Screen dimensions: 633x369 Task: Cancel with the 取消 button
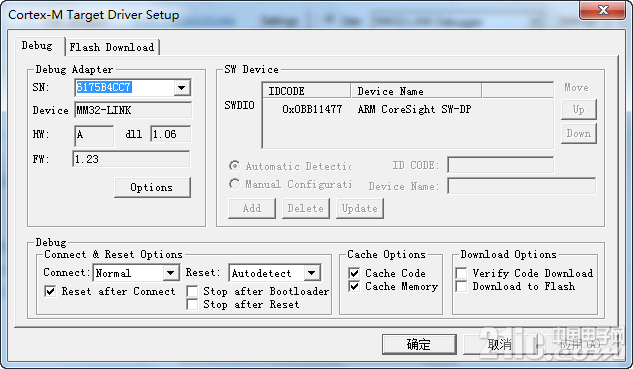[500, 344]
